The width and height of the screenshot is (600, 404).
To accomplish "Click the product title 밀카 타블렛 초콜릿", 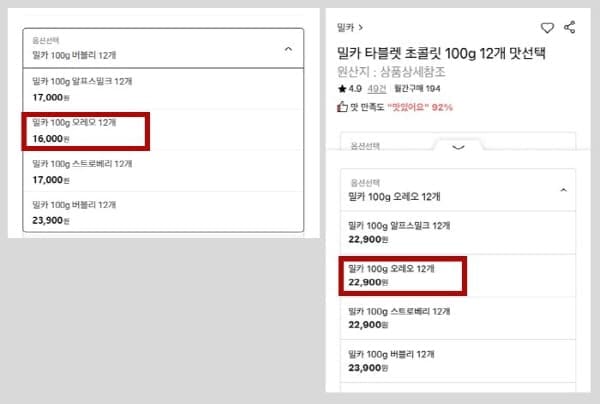I will pyautogui.click(x=441, y=53).
